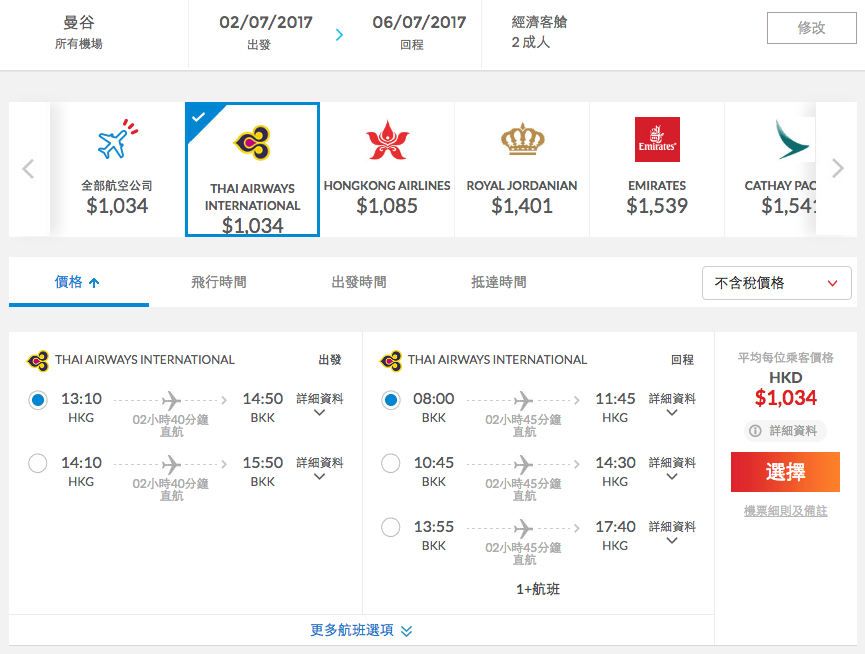Click the carousel left arrow
The image size is (865, 654).
28,169
